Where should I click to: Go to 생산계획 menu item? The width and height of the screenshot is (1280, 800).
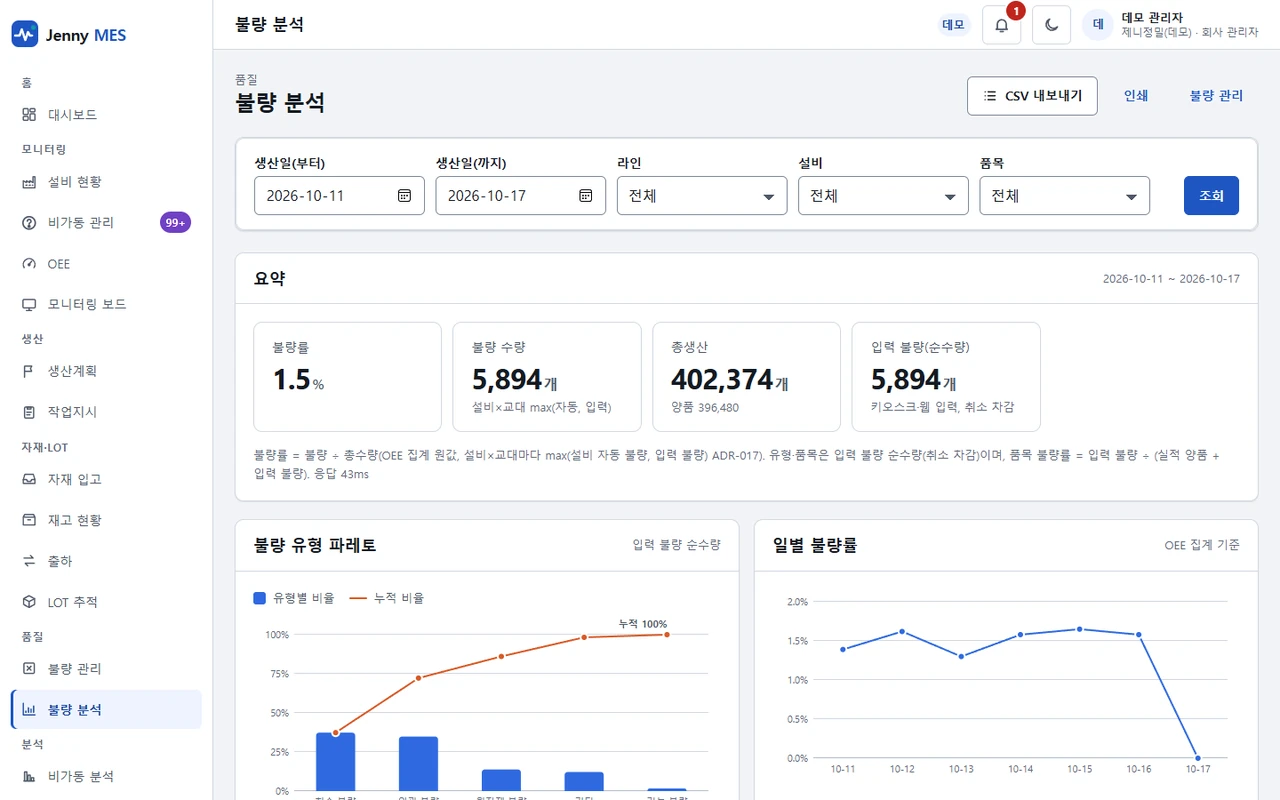pos(106,371)
